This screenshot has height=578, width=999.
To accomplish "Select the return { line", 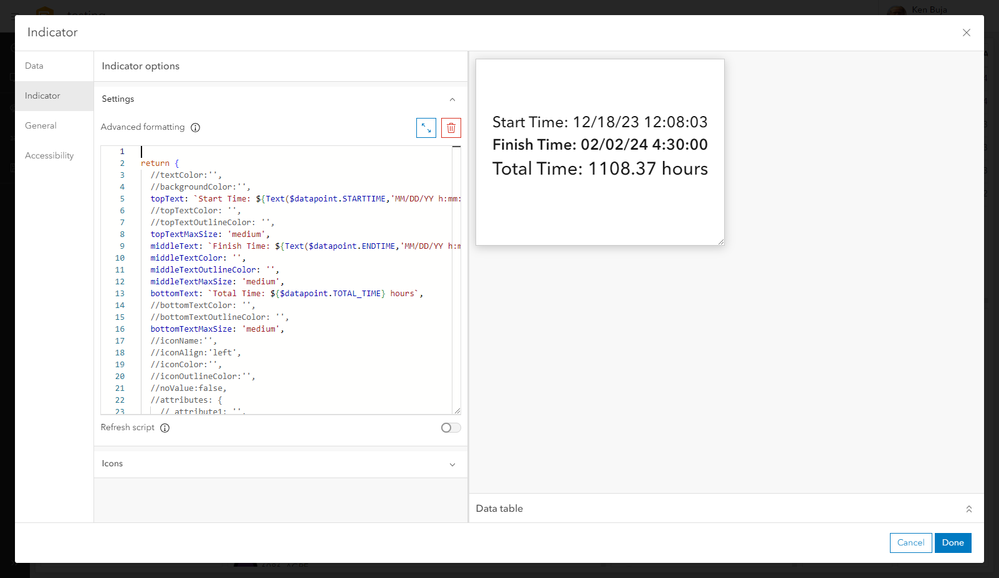I will [x=160, y=163].
